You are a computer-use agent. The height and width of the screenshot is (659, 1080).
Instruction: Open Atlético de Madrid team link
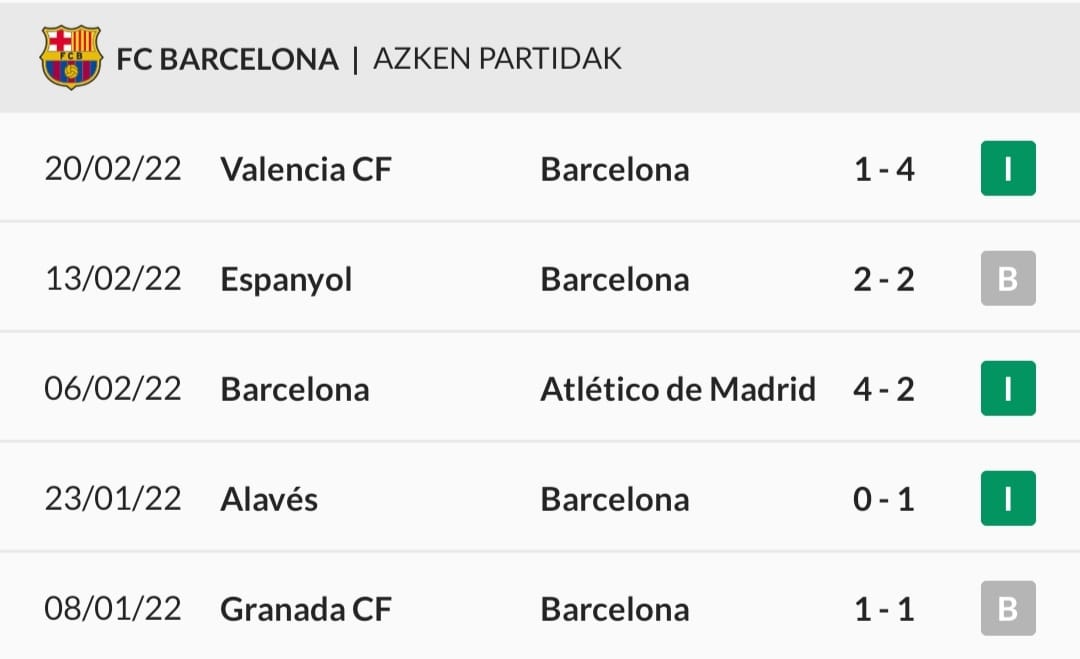[x=678, y=389]
